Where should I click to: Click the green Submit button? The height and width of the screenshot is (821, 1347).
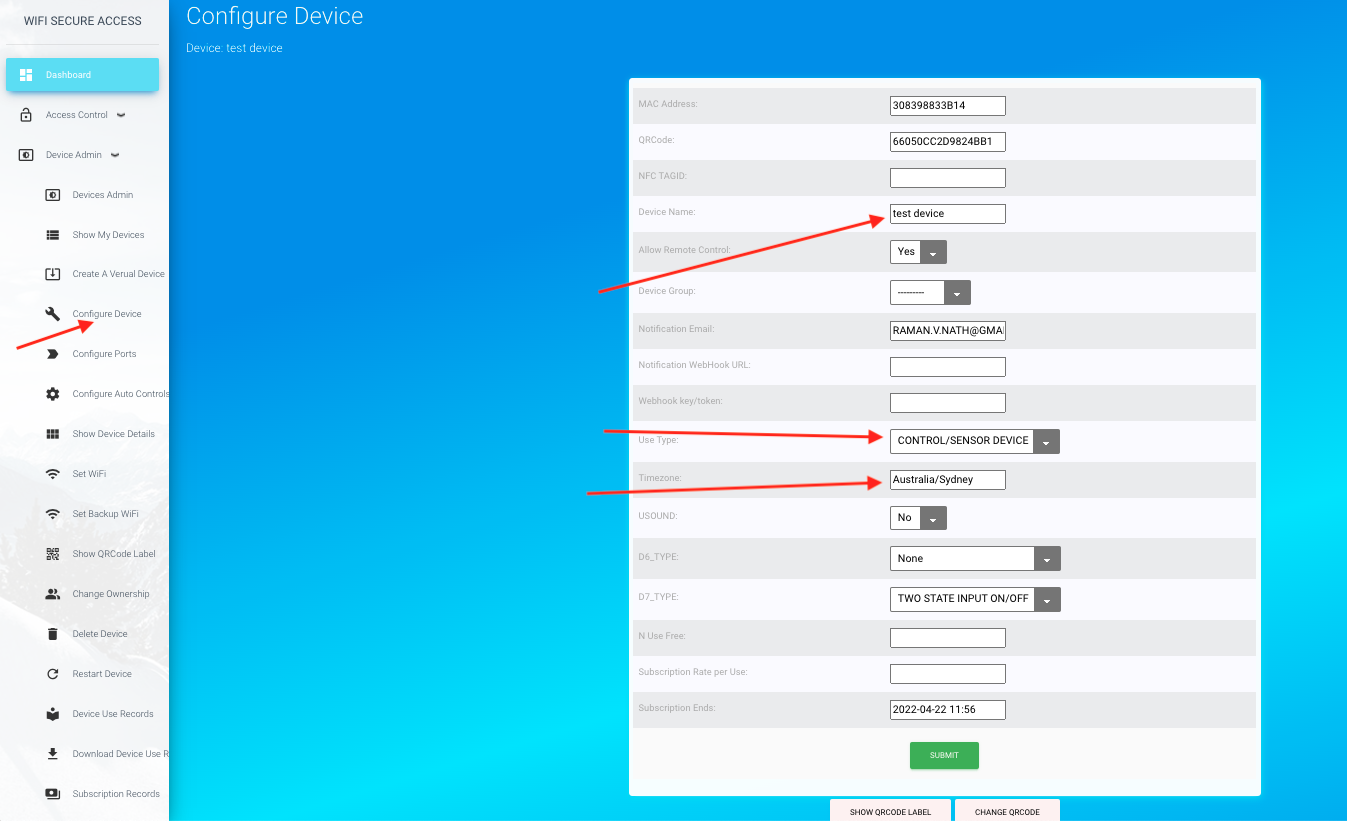(x=944, y=755)
